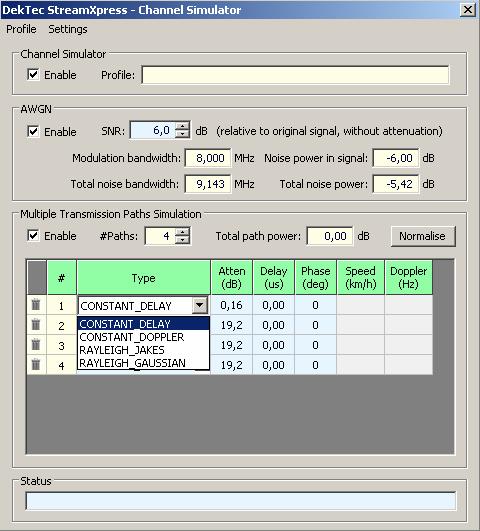Click the Normalise button
Screen dimensions: 480x531
tap(423, 236)
